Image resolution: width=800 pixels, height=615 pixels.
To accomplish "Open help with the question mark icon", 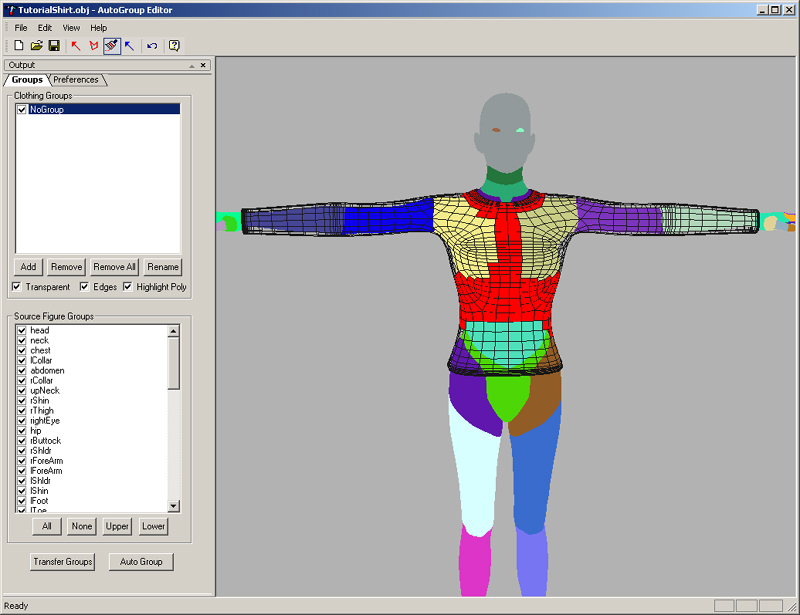I will pyautogui.click(x=174, y=45).
